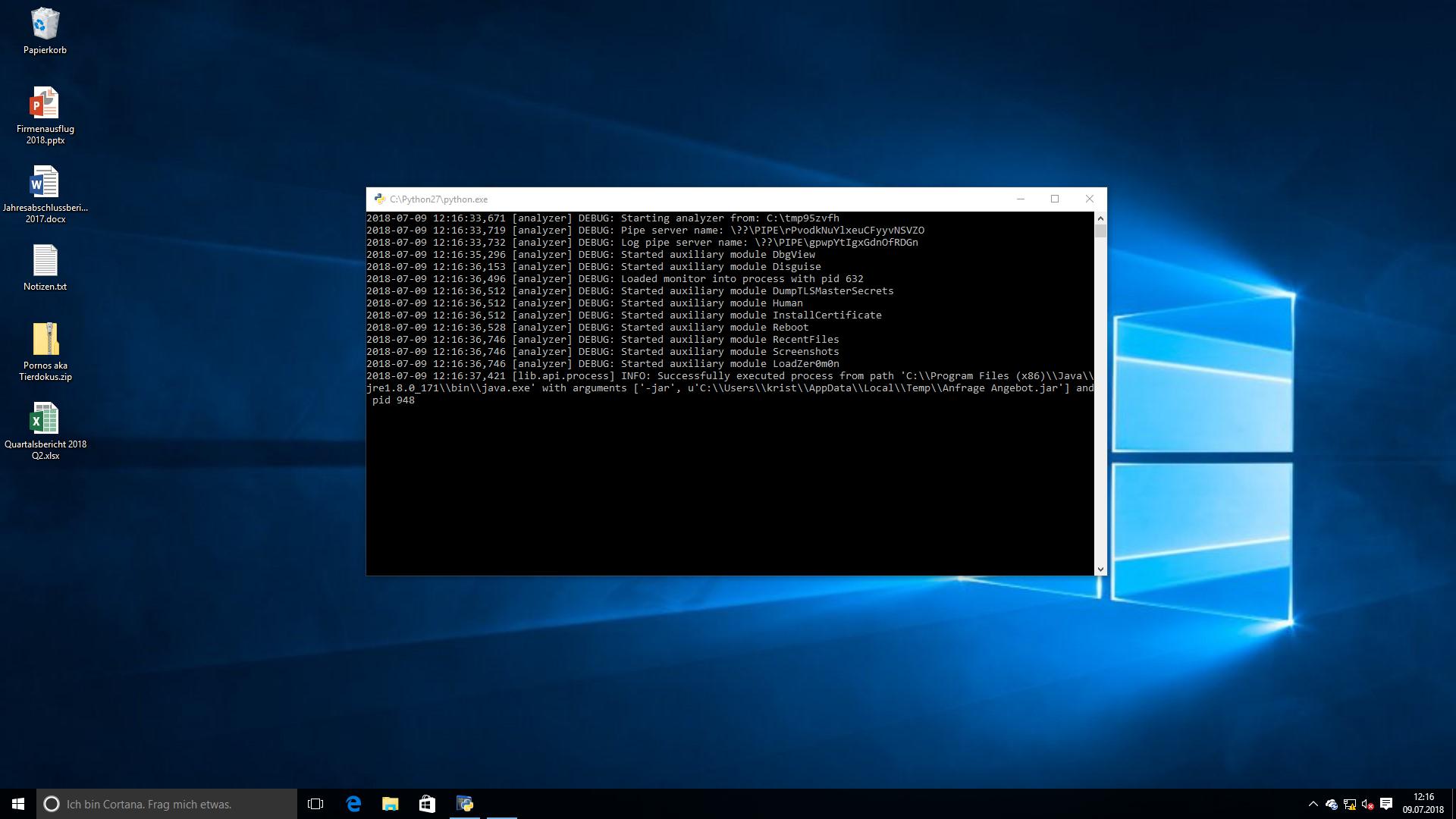Open File Explorer from the taskbar
Screen dimensions: 1456x819
[390, 804]
